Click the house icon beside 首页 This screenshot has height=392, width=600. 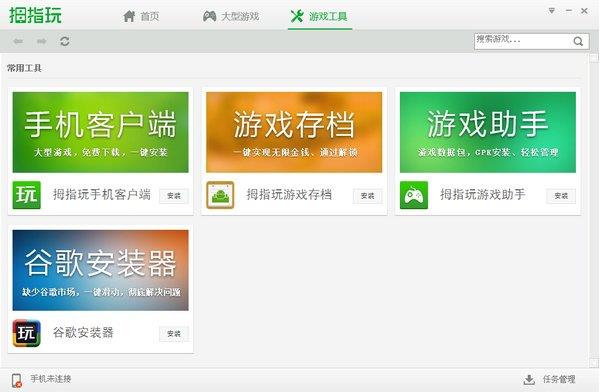pyautogui.click(x=129, y=16)
